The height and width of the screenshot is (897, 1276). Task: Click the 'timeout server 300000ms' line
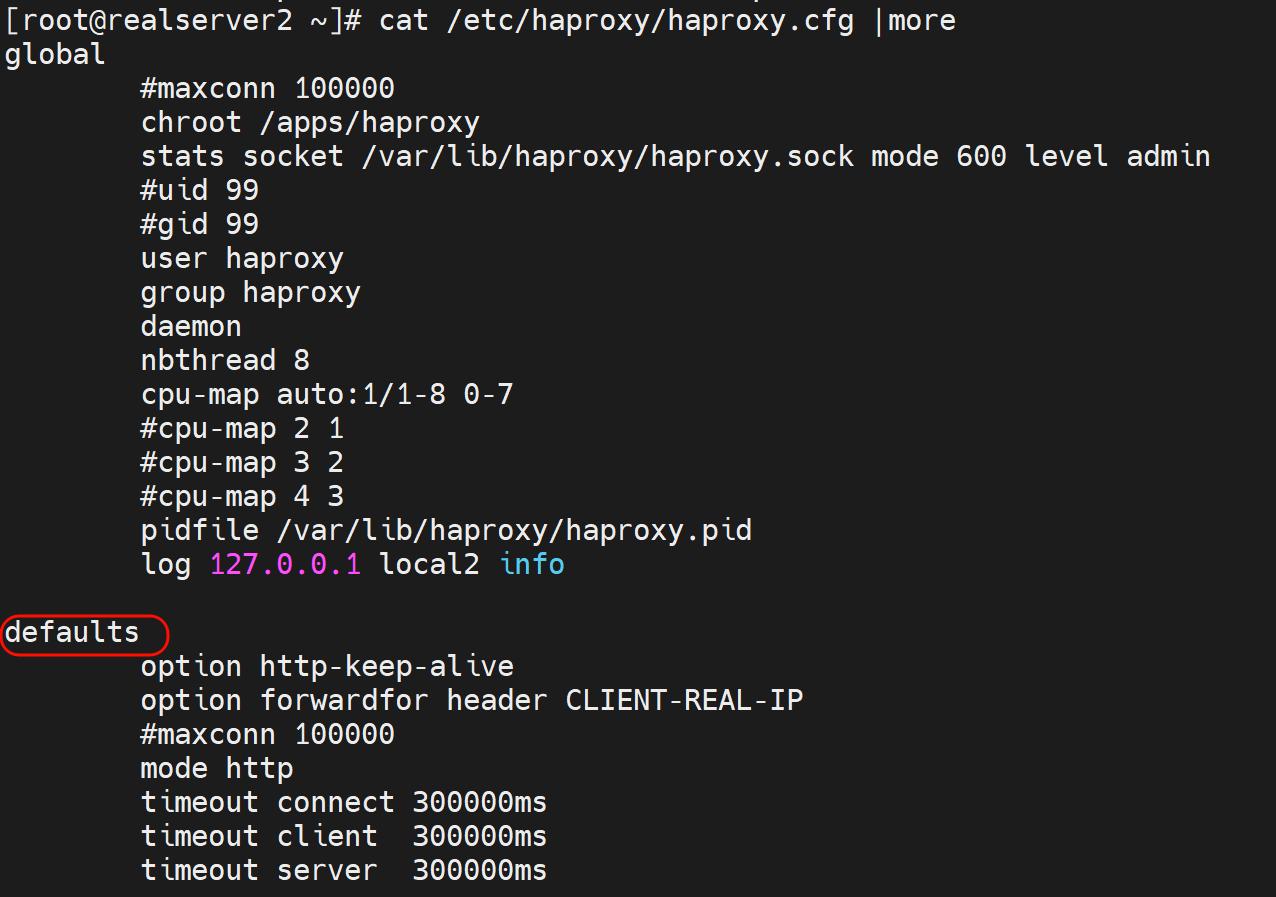(x=344, y=871)
